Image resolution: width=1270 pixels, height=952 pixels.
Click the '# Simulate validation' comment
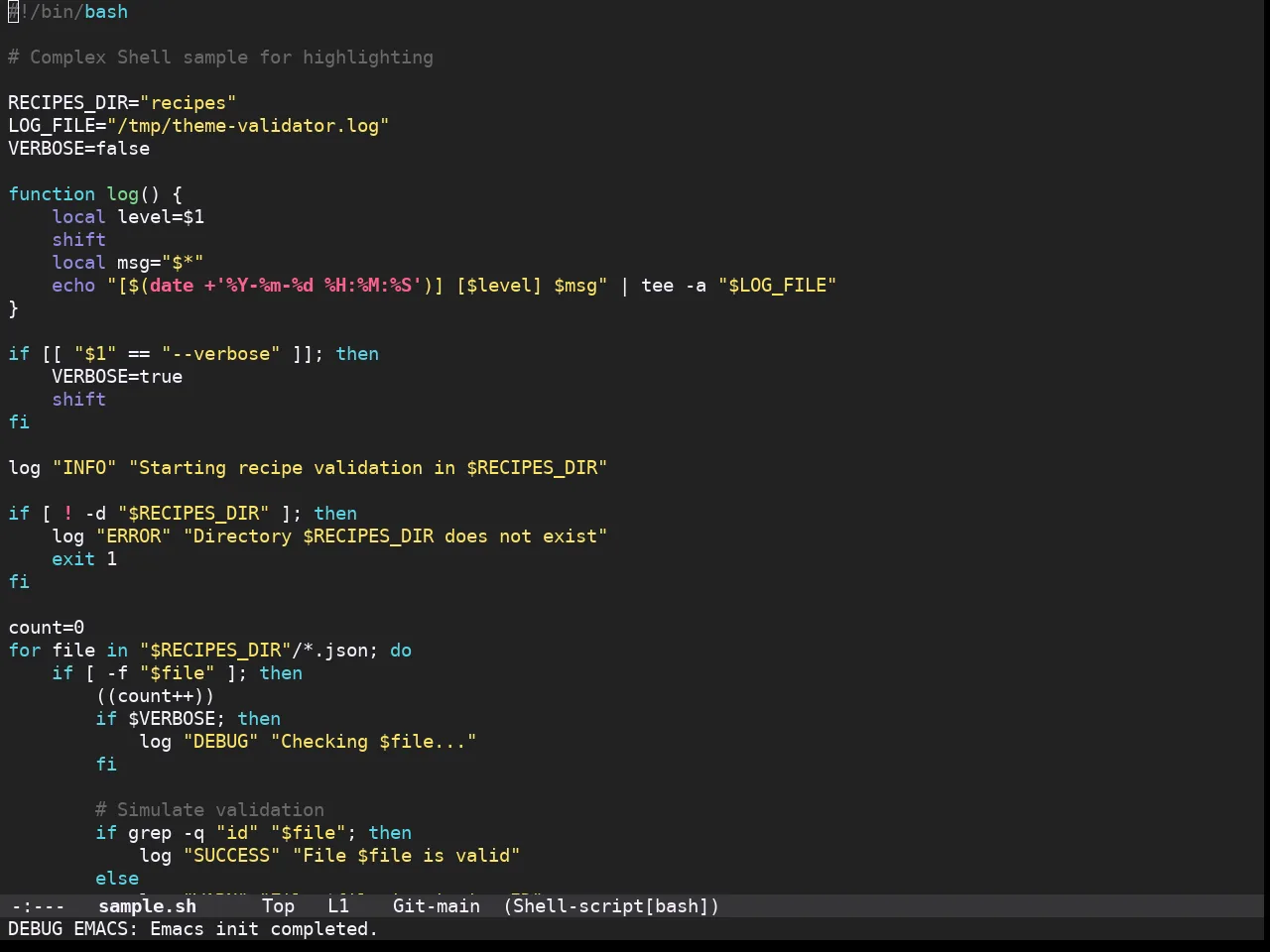coord(209,810)
